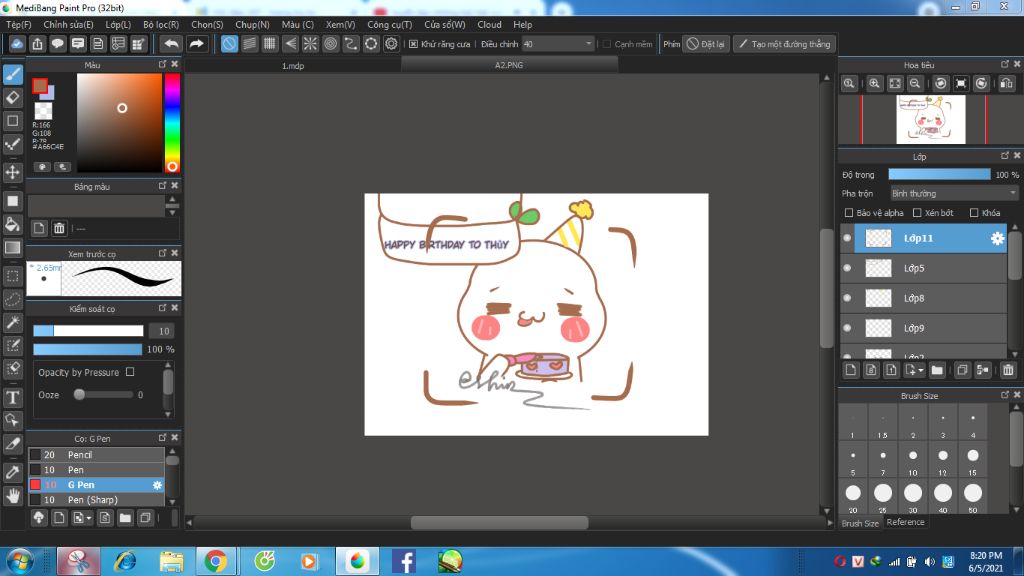Adjust layer Độ trong opacity bar

click(x=939, y=174)
